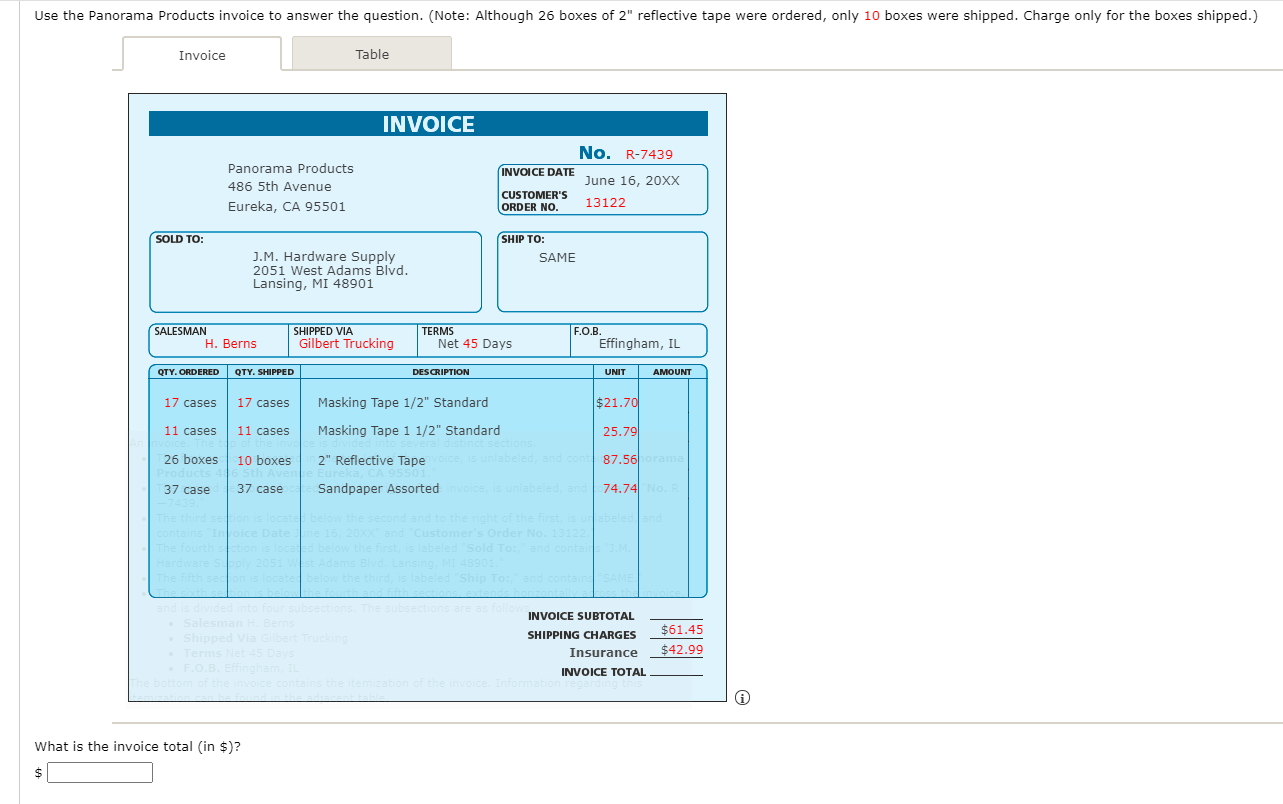
Task: Switch to the Table tab
Action: pos(371,53)
